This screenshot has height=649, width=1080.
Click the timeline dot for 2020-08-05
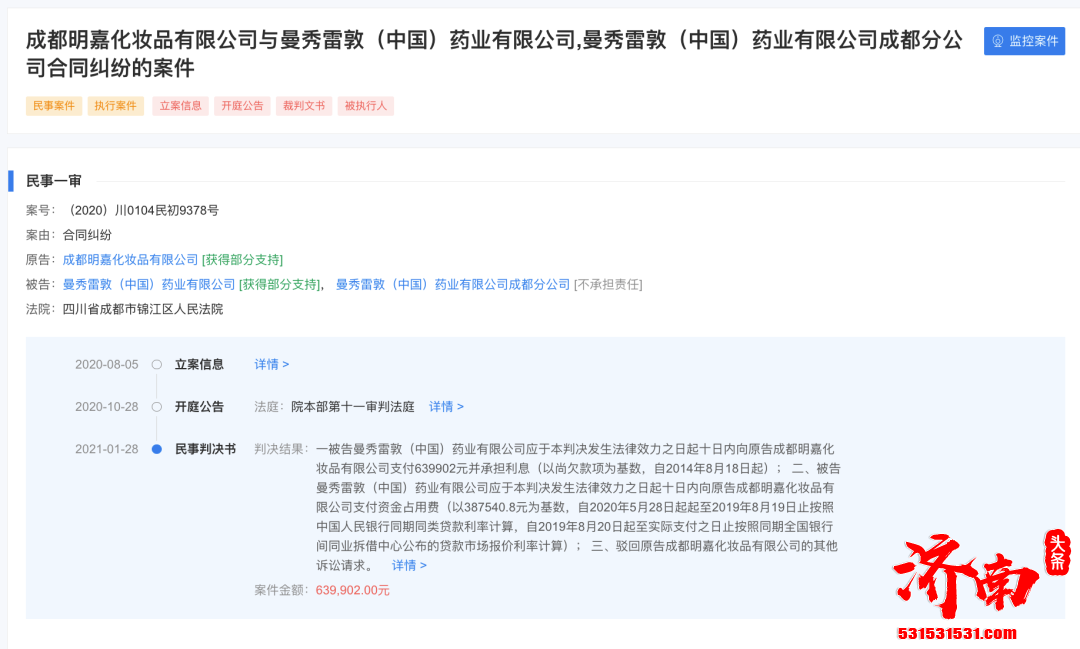pos(157,364)
